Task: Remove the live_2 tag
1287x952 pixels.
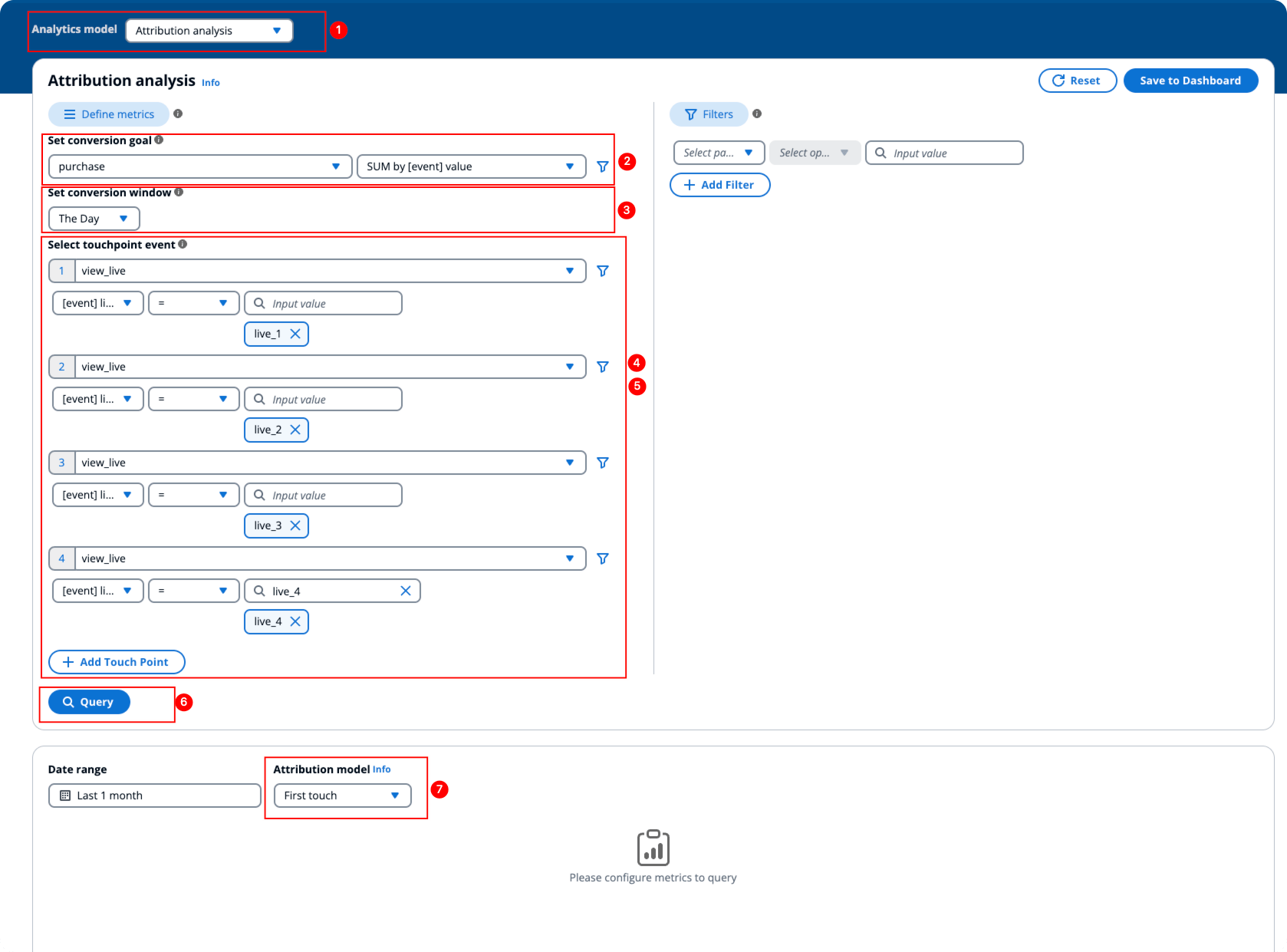Action: pyautogui.click(x=295, y=430)
